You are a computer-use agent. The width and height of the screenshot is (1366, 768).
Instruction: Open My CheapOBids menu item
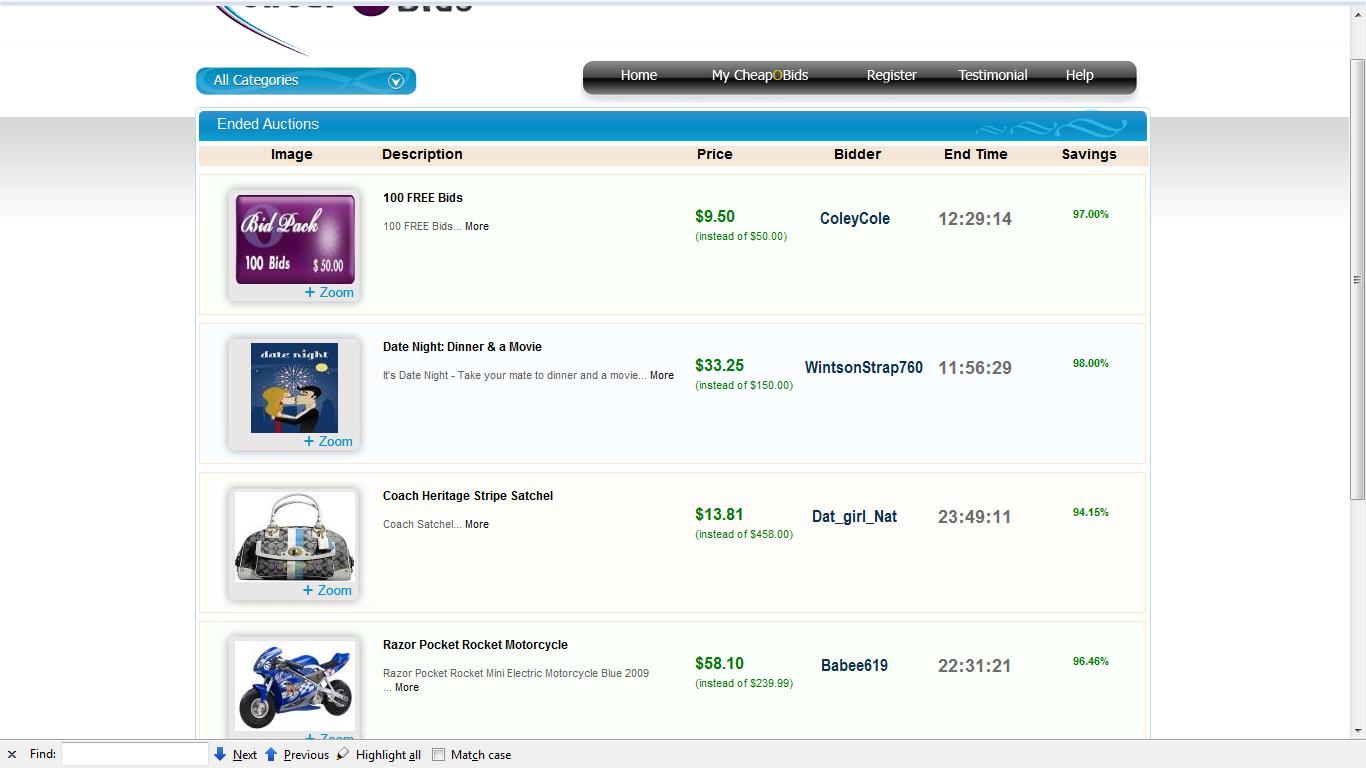click(760, 75)
